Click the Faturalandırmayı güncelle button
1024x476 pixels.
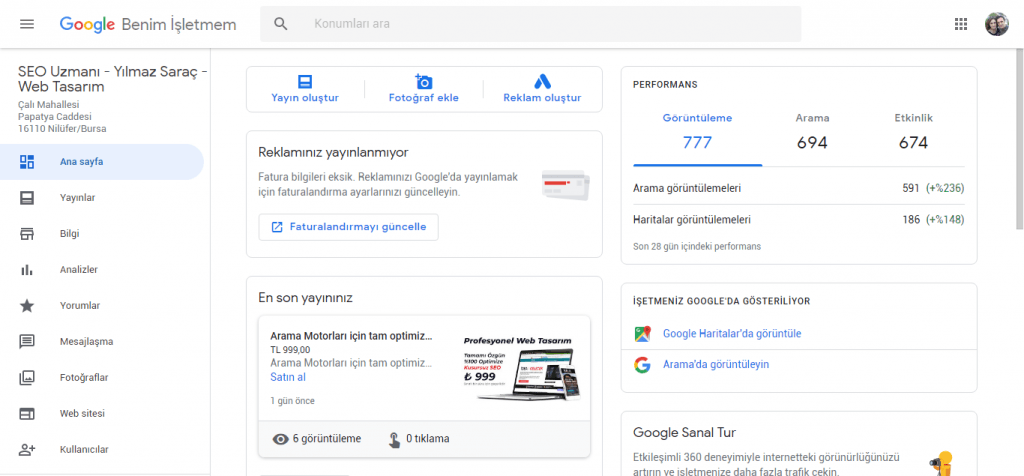tap(348, 227)
